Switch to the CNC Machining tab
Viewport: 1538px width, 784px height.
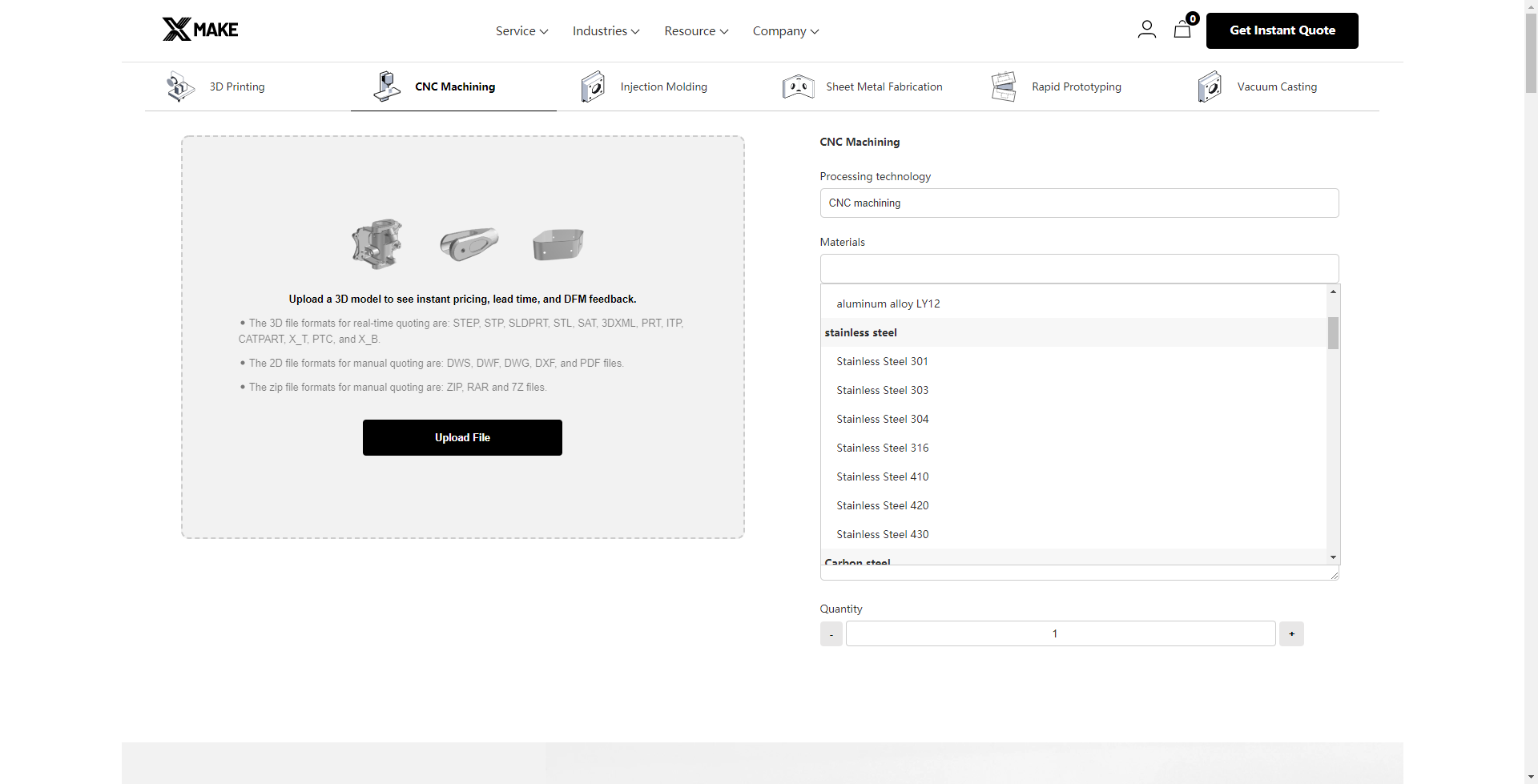[x=454, y=86]
